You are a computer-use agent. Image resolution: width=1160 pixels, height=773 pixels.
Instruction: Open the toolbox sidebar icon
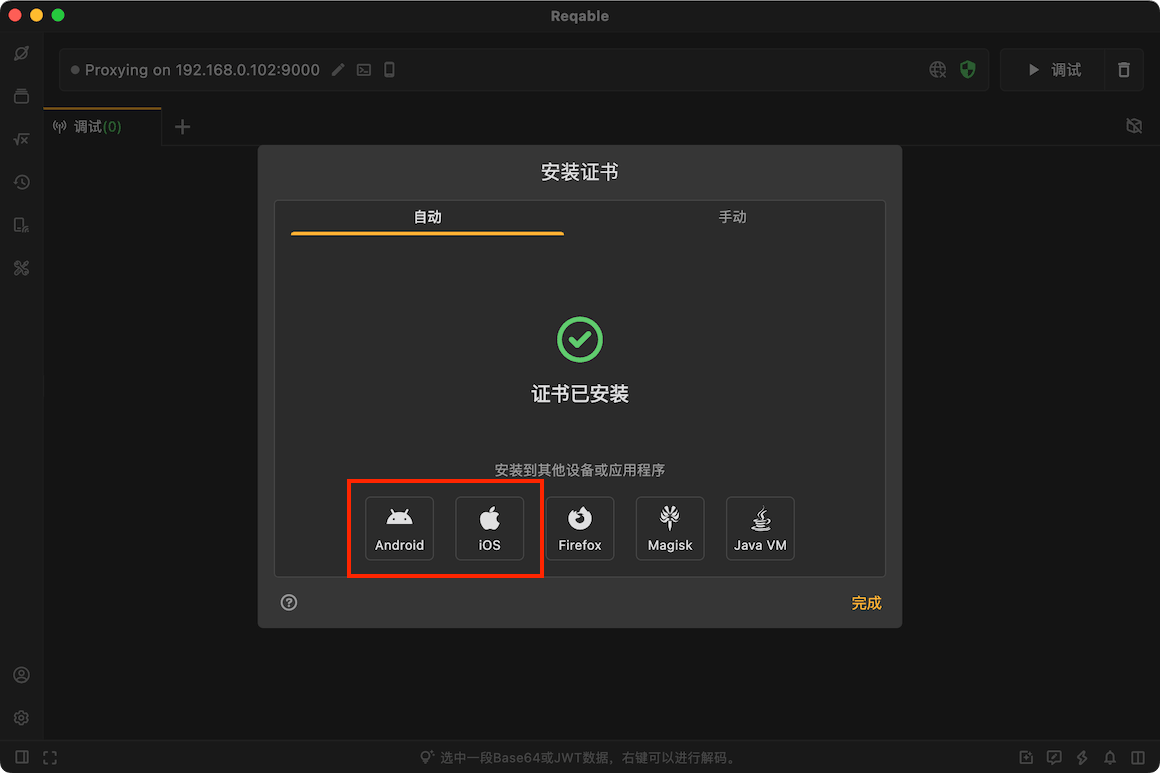tap(21, 268)
